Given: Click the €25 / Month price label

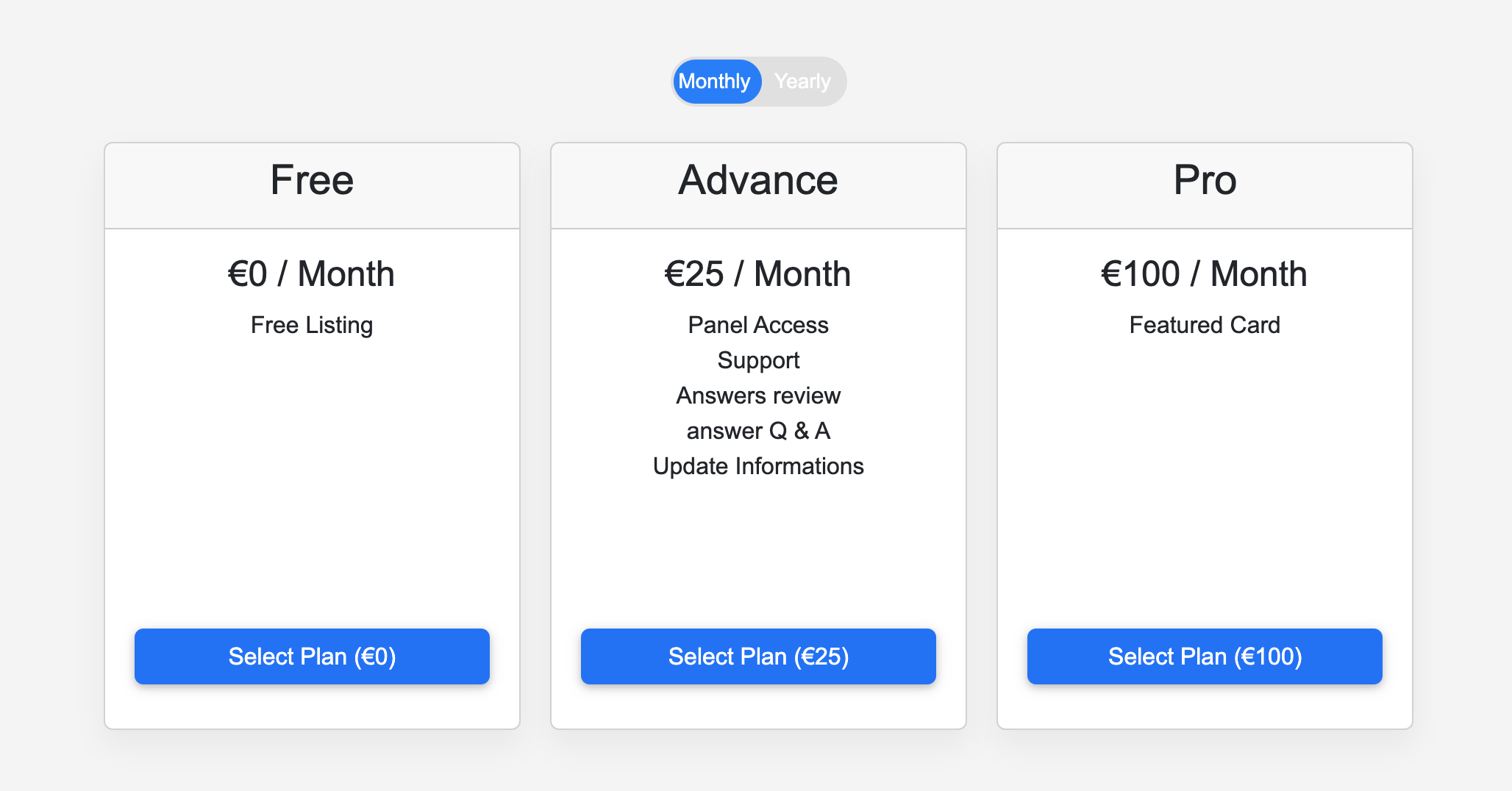Looking at the screenshot, I should pyautogui.click(x=758, y=274).
